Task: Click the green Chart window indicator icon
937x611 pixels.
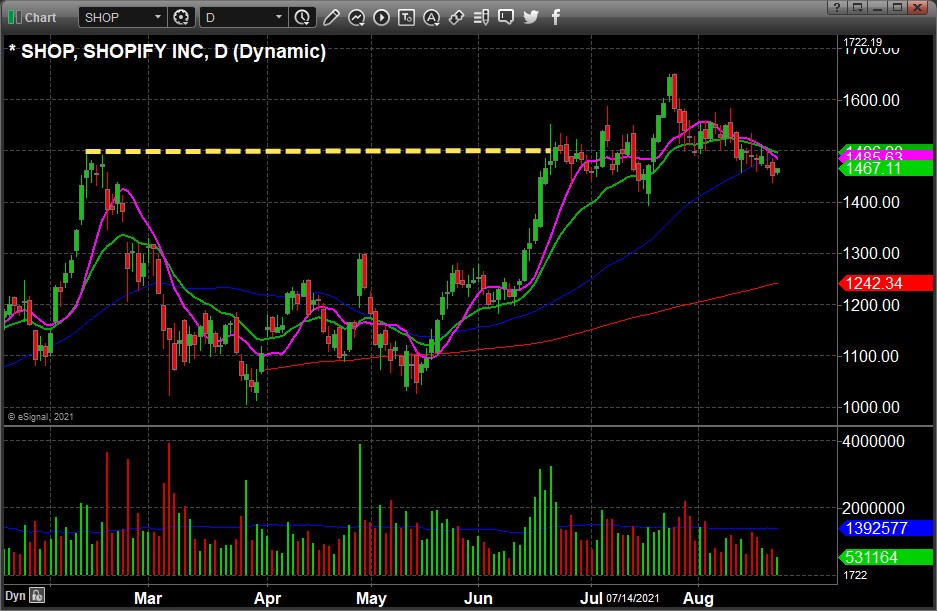Action: coord(14,17)
